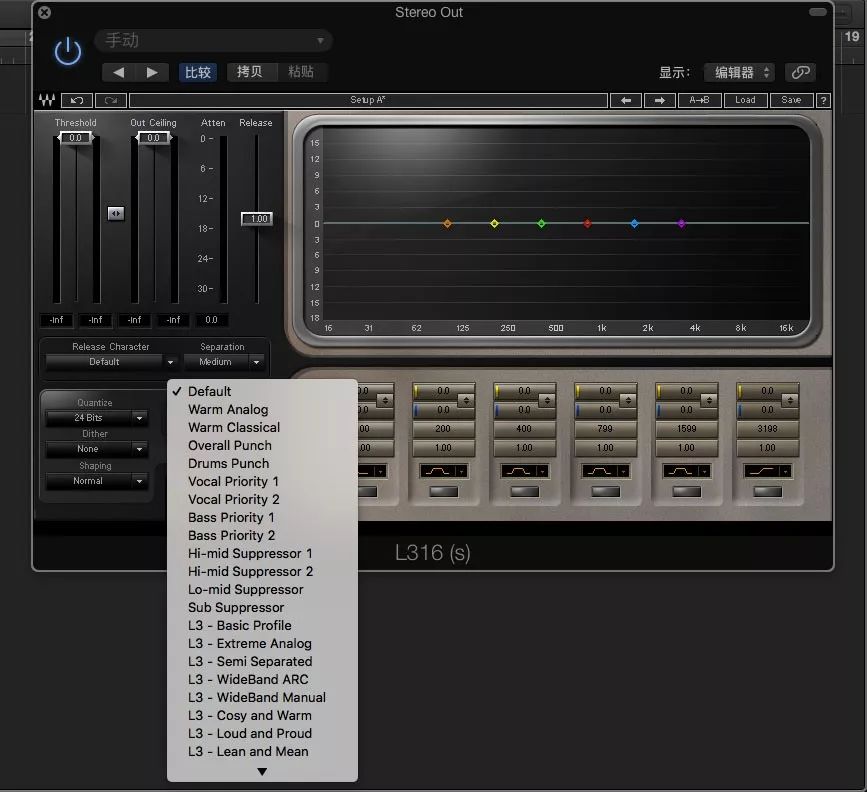Screen dimensions: 867x792
Task: Select Bass Priority 2 menu entry
Action: click(262, 535)
